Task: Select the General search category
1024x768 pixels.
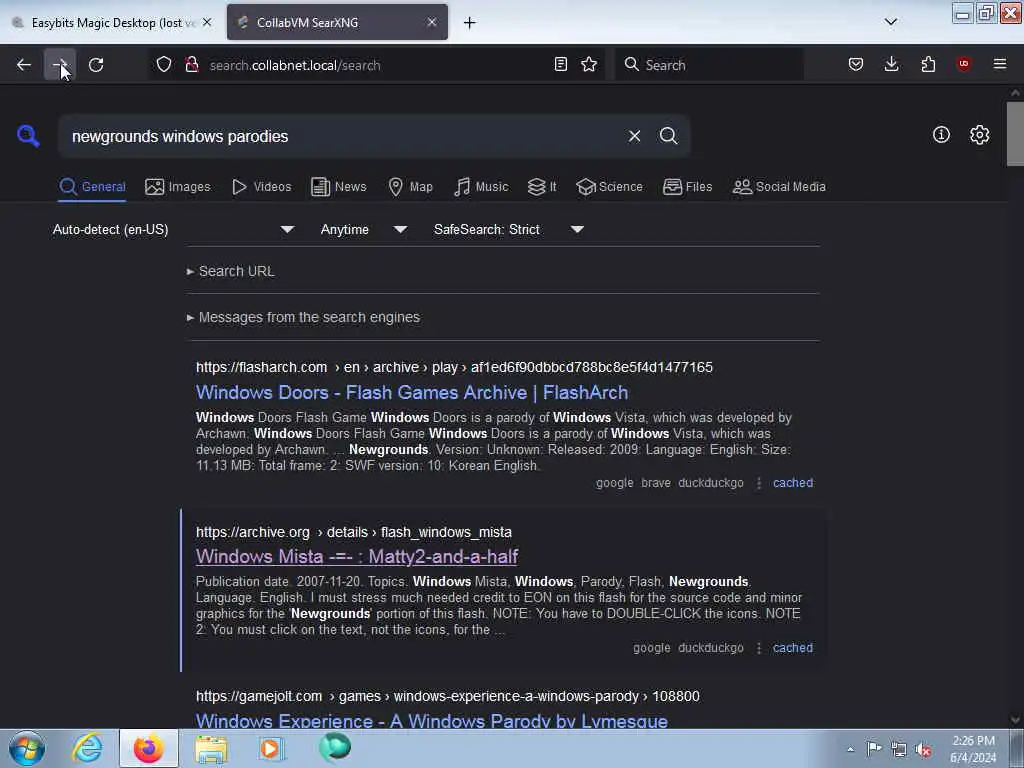Action: click(x=92, y=187)
